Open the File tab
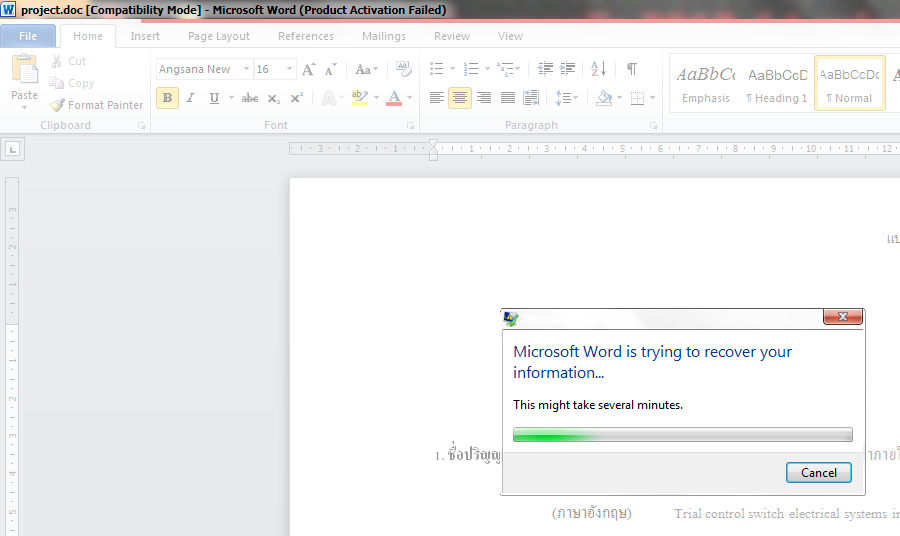This screenshot has width=900, height=536. tap(28, 36)
